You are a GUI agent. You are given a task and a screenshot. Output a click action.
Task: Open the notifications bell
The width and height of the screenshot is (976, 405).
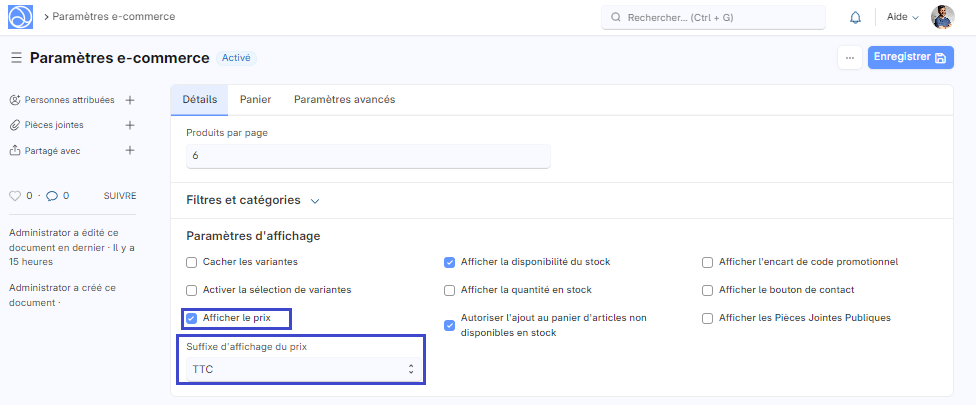[855, 17]
